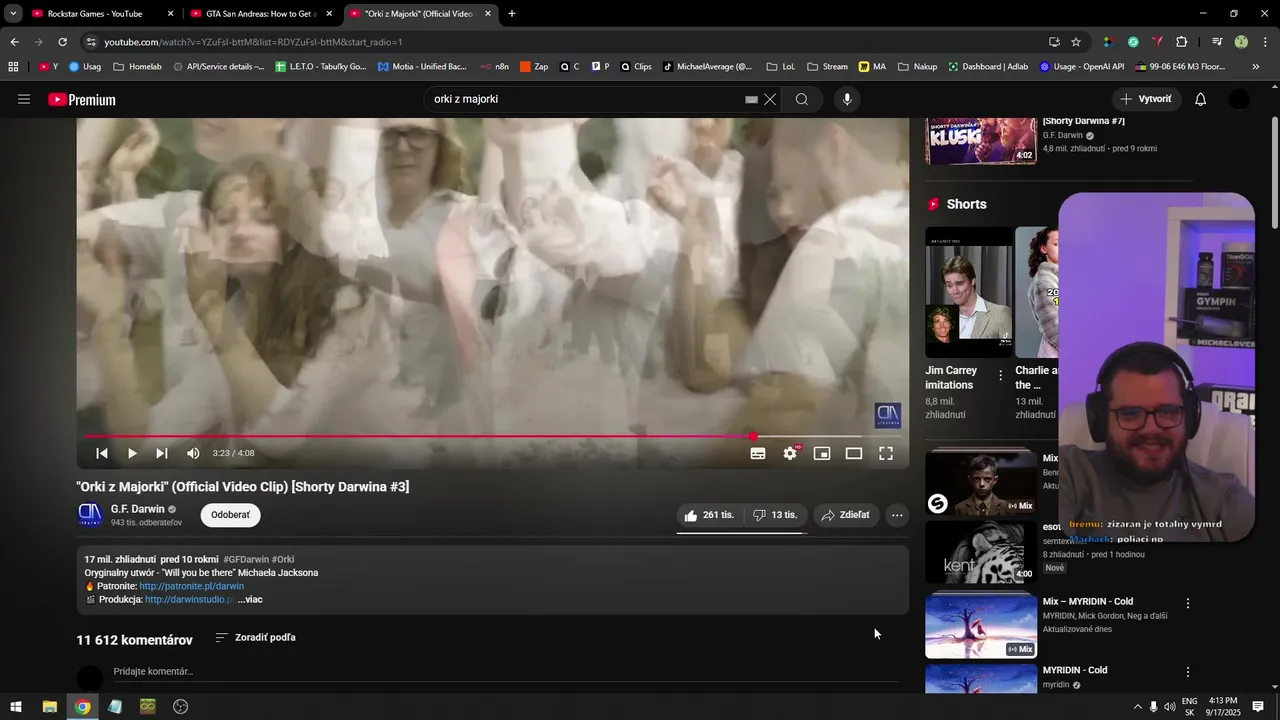
Task: Open the on-screen keyboard in search box
Action: point(751,99)
